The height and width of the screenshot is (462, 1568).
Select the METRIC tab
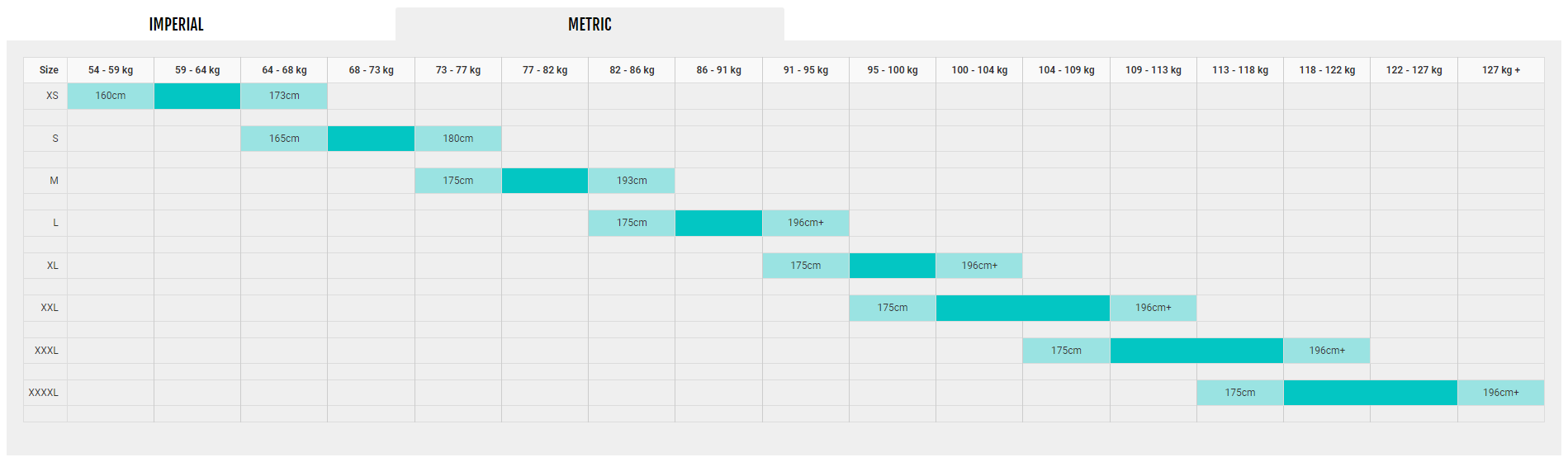590,25
